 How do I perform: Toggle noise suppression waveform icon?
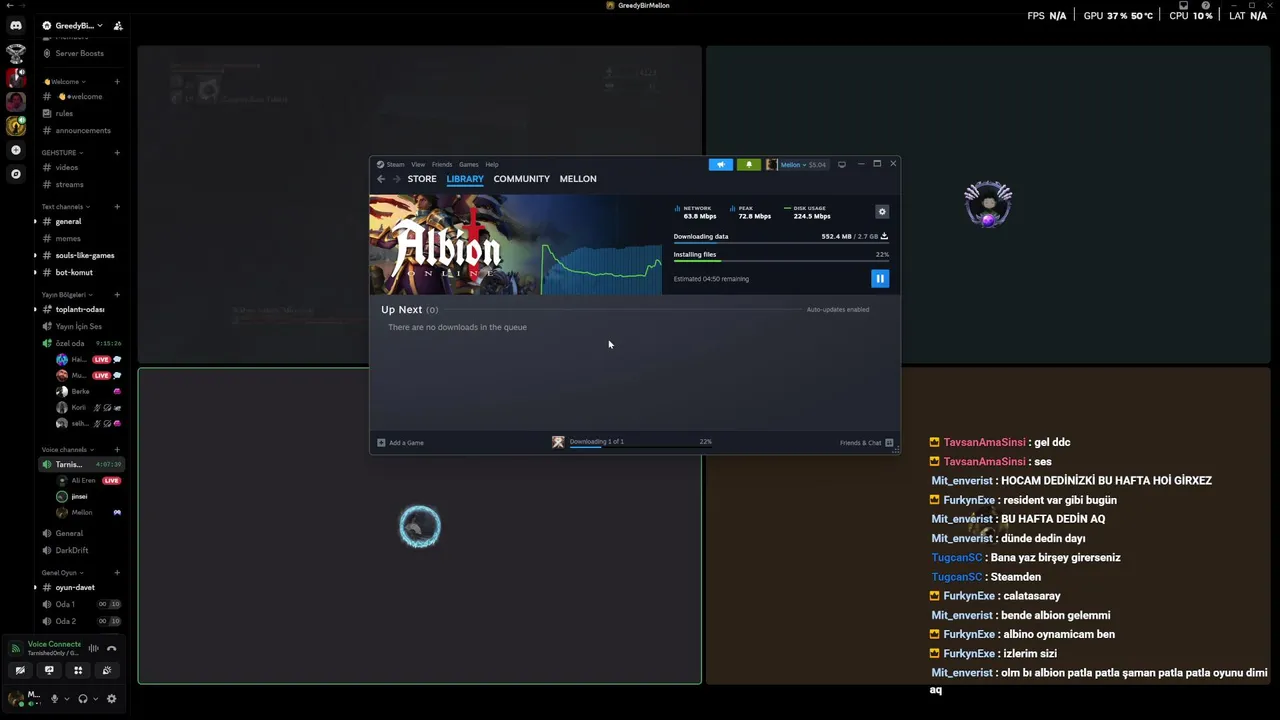[93, 648]
